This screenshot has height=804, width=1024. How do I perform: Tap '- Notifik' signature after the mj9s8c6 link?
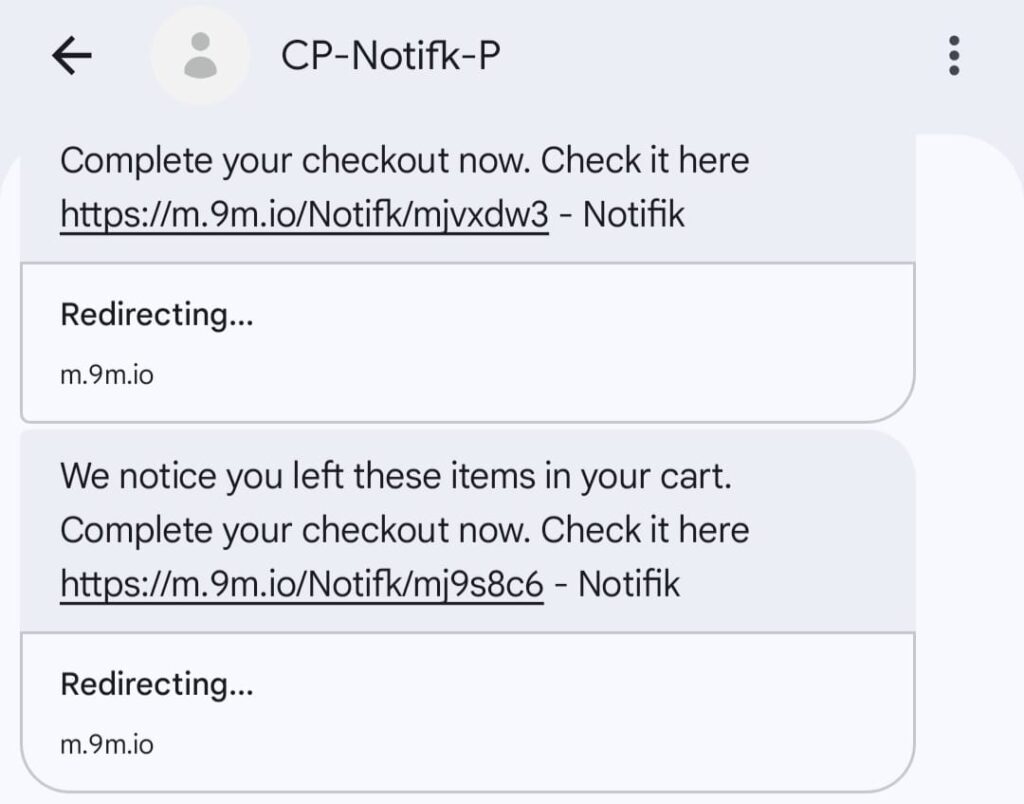click(x=615, y=584)
